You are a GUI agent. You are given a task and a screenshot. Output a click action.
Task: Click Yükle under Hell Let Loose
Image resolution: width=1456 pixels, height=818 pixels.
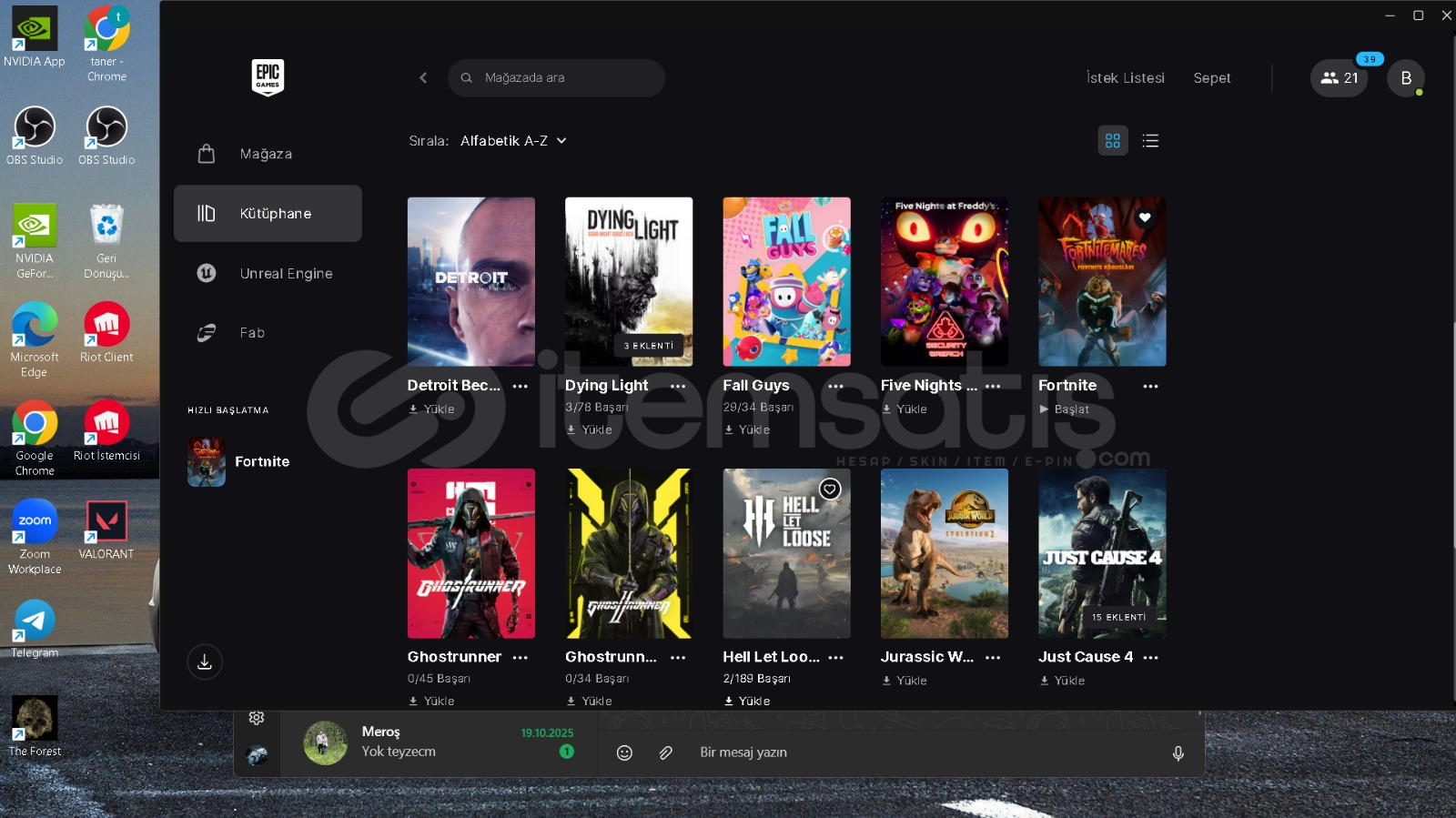pos(747,701)
